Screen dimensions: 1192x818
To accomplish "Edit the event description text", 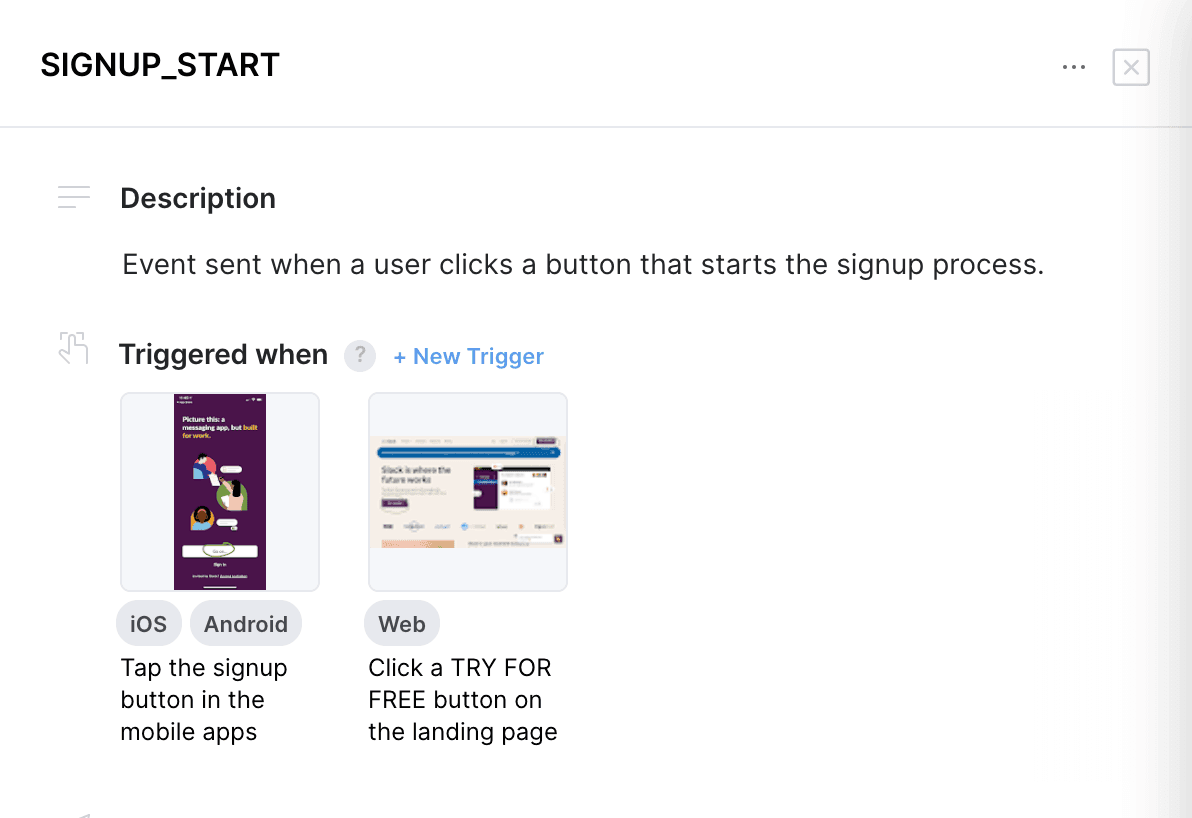I will click(x=583, y=265).
